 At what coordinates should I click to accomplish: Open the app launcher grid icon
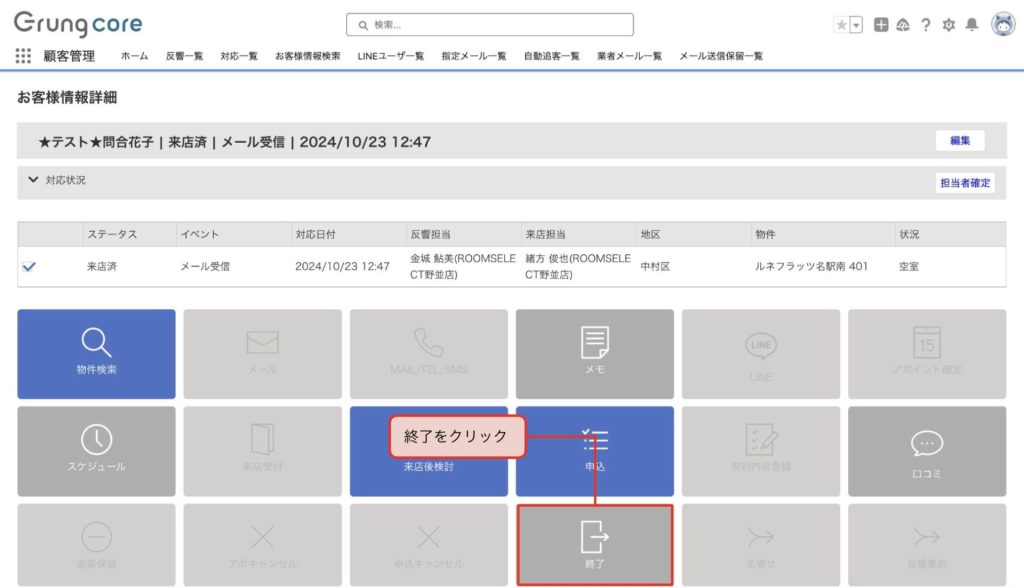point(23,56)
